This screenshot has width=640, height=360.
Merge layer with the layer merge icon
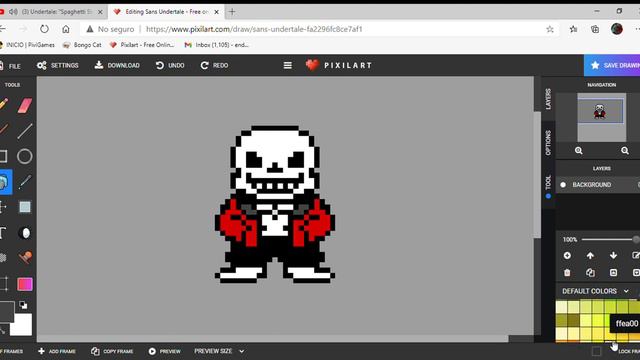coord(613,273)
